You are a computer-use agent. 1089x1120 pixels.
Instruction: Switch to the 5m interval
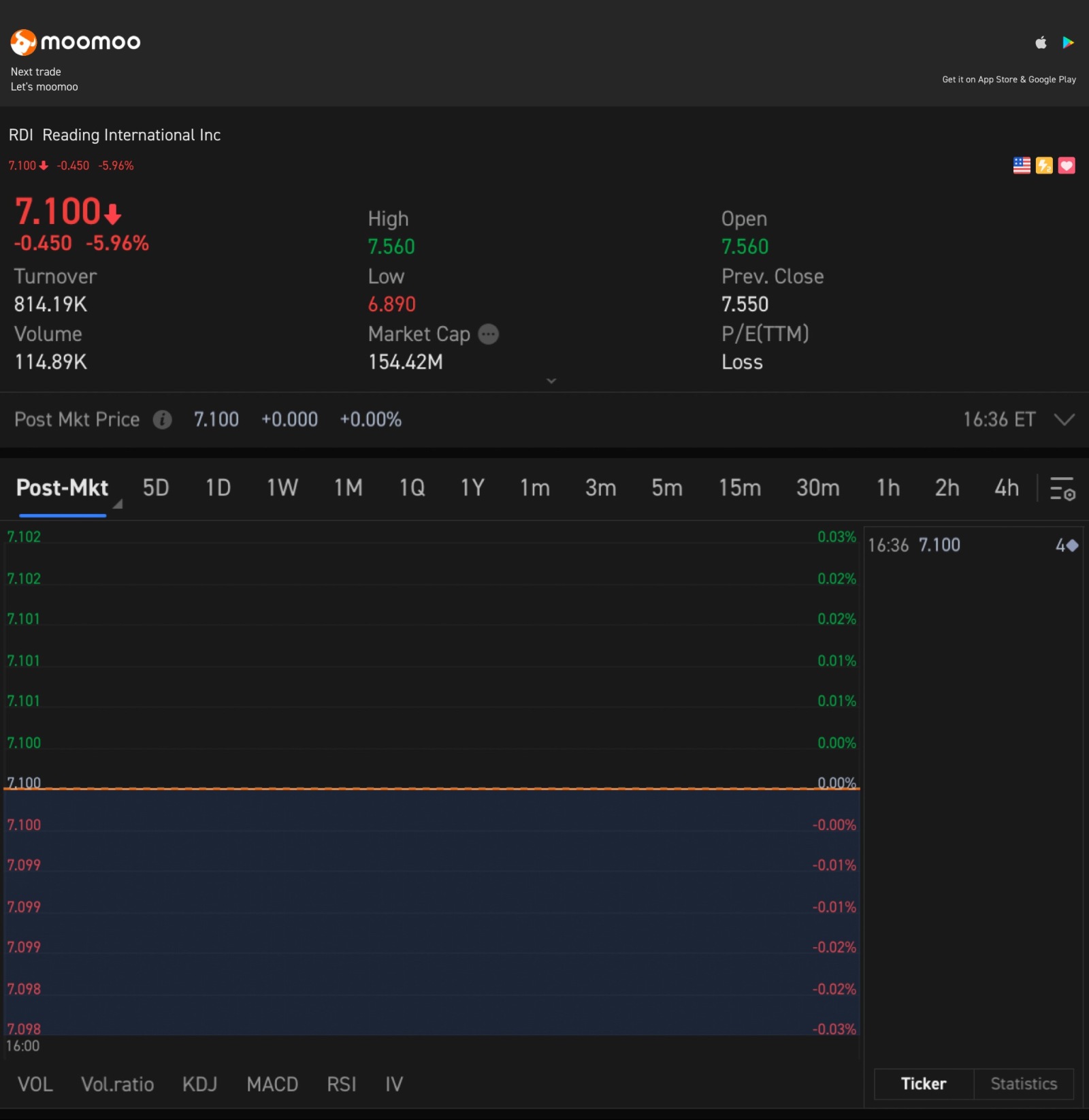[667, 488]
